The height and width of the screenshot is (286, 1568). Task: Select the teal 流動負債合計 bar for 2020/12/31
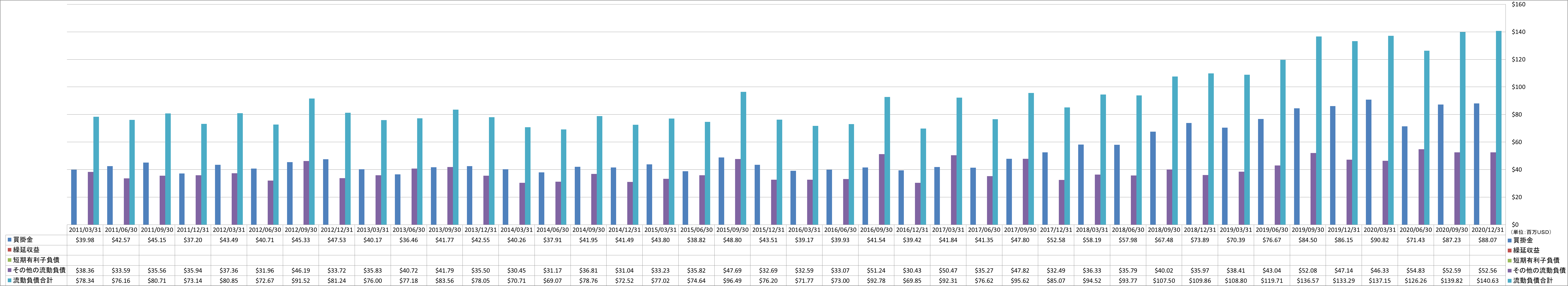(x=1499, y=128)
